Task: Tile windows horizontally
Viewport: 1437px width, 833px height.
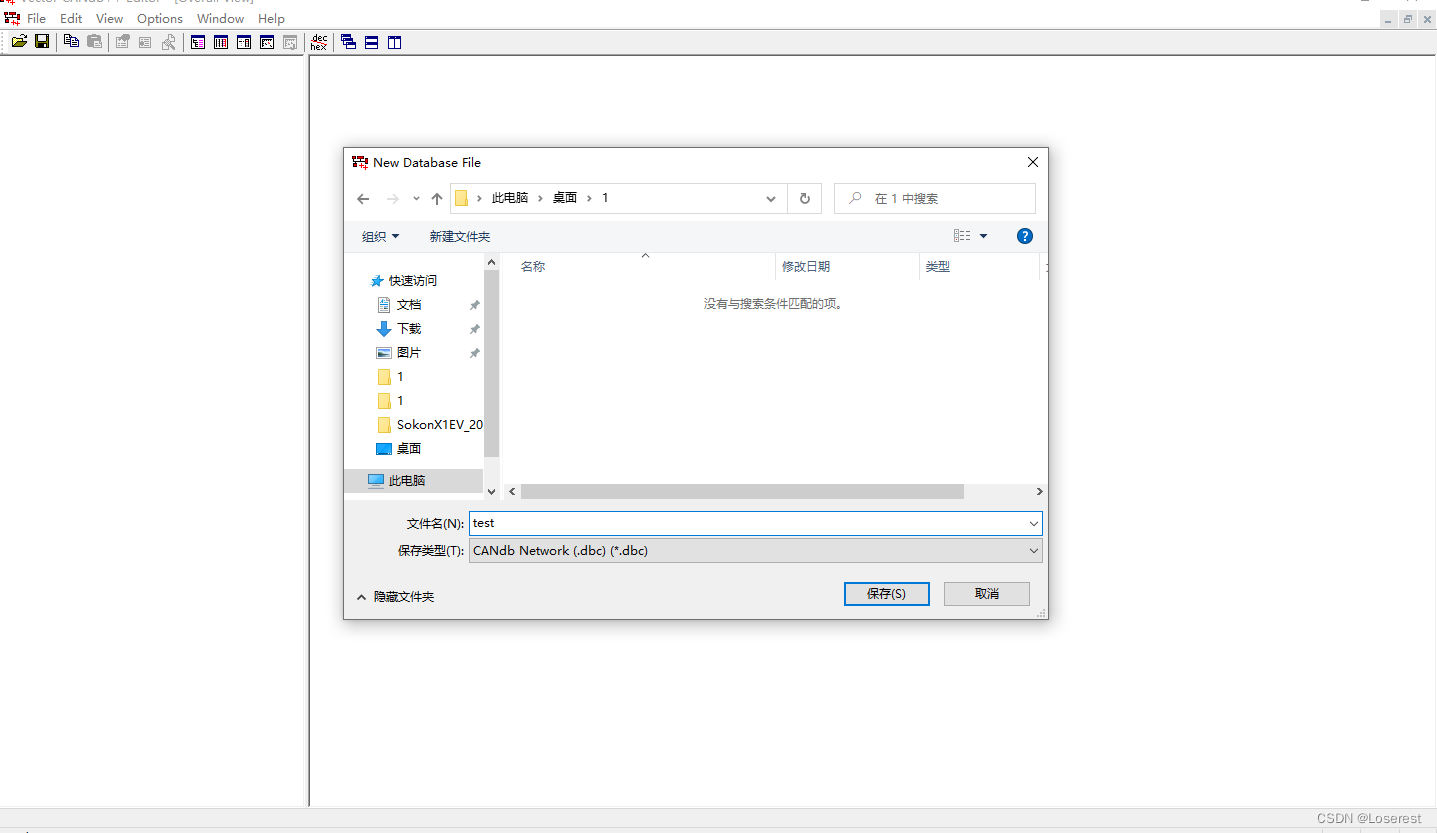Action: [370, 41]
